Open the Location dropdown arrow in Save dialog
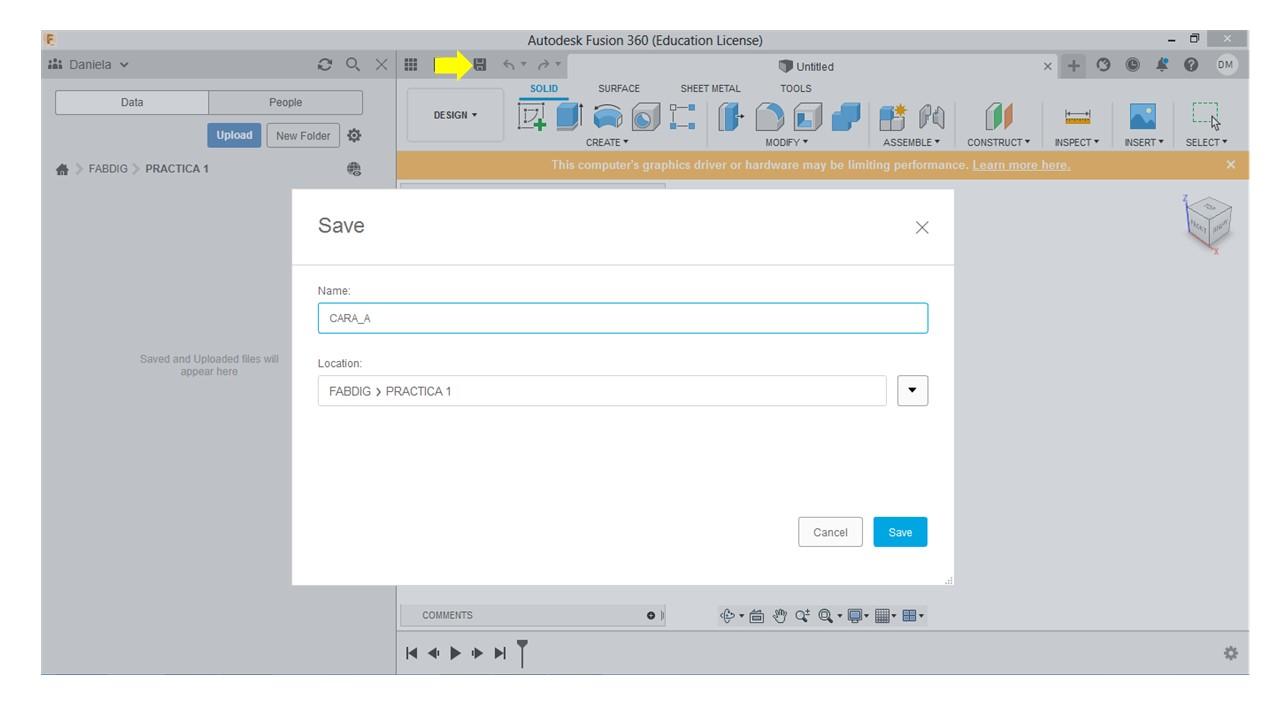Viewport: 1280px width, 720px height. coord(912,391)
